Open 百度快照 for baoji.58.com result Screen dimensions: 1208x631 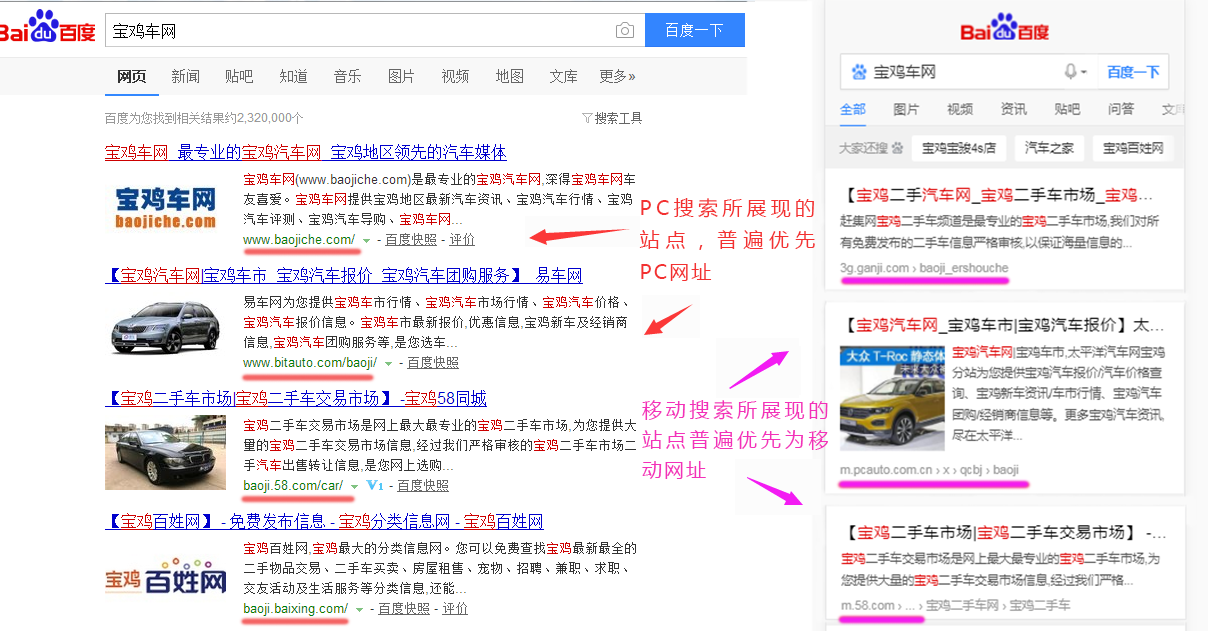coord(423,486)
